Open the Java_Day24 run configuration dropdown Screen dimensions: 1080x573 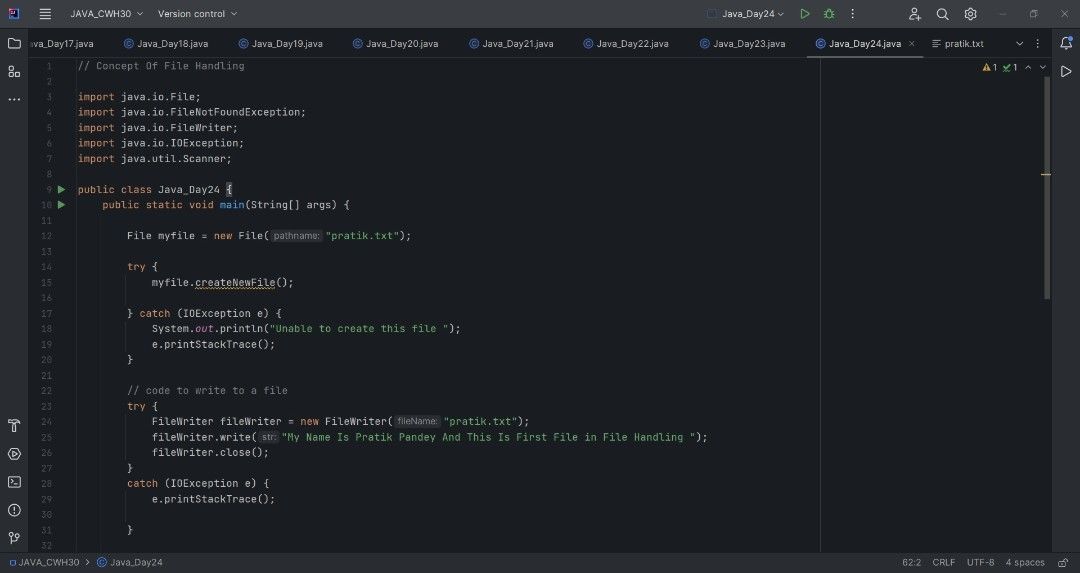[746, 14]
